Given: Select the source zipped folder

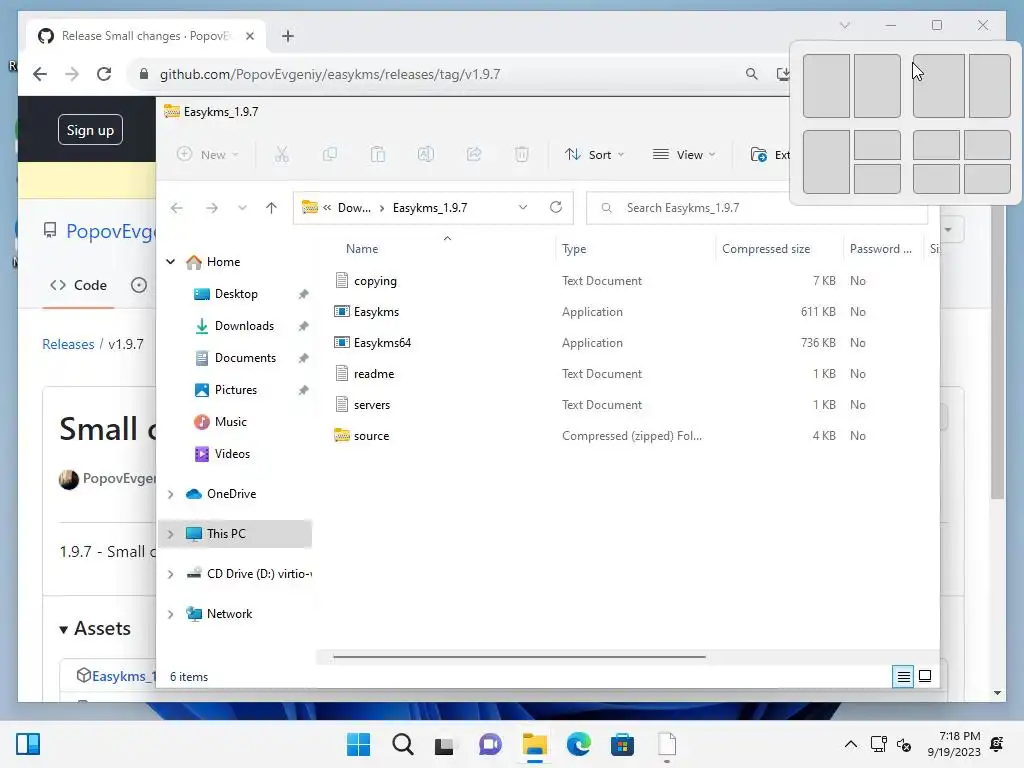Looking at the screenshot, I should click(x=371, y=436).
